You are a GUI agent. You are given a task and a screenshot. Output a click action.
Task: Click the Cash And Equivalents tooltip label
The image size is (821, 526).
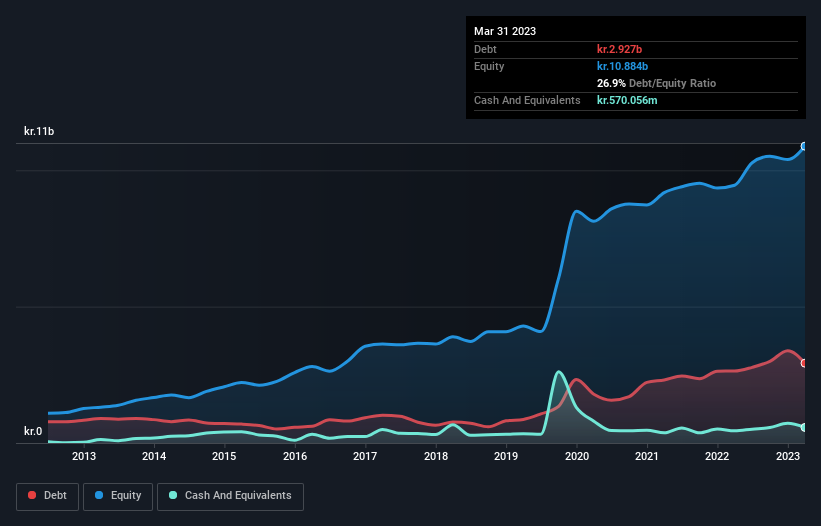pyautogui.click(x=527, y=100)
